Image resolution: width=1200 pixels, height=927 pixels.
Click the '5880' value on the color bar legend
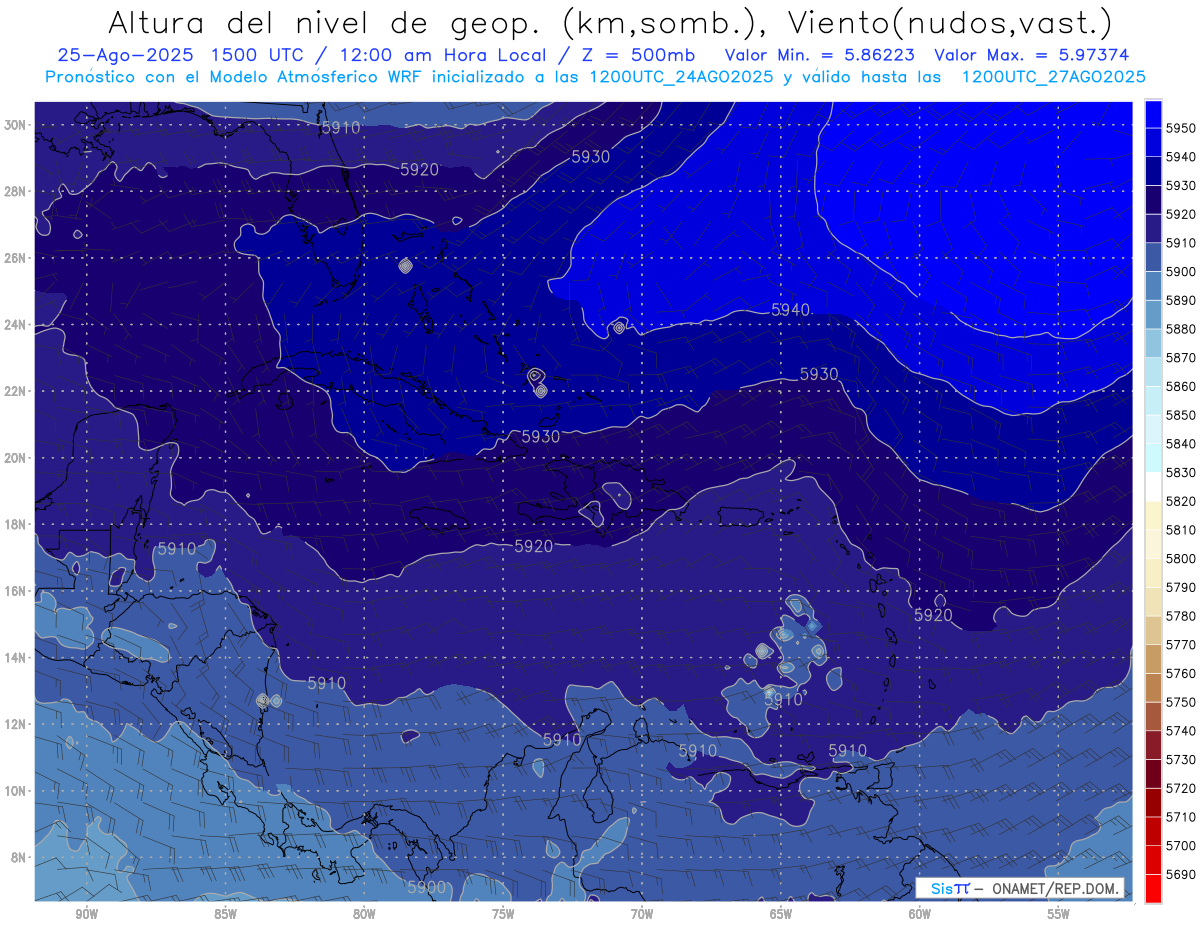tap(1181, 329)
